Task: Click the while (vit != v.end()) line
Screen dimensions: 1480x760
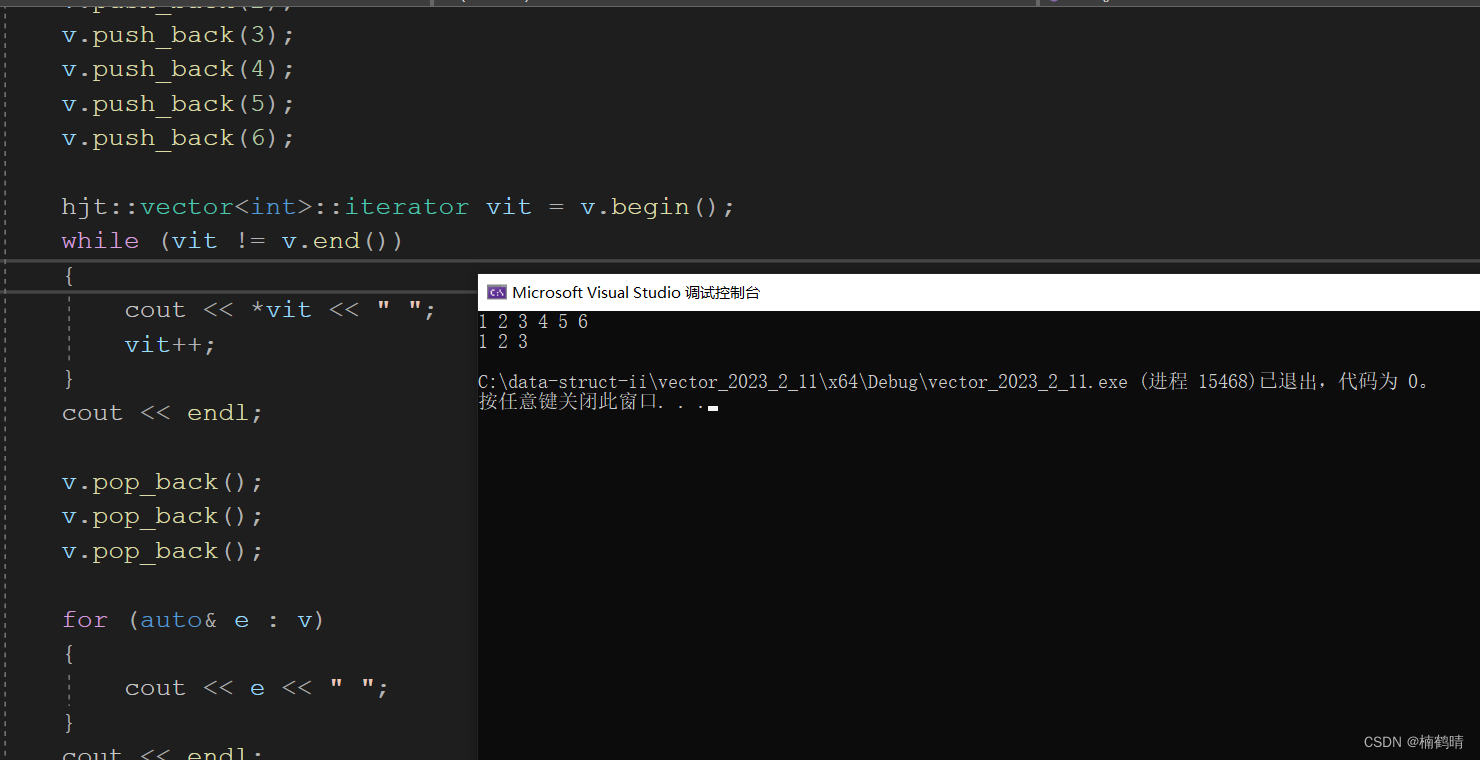Action: click(x=232, y=241)
